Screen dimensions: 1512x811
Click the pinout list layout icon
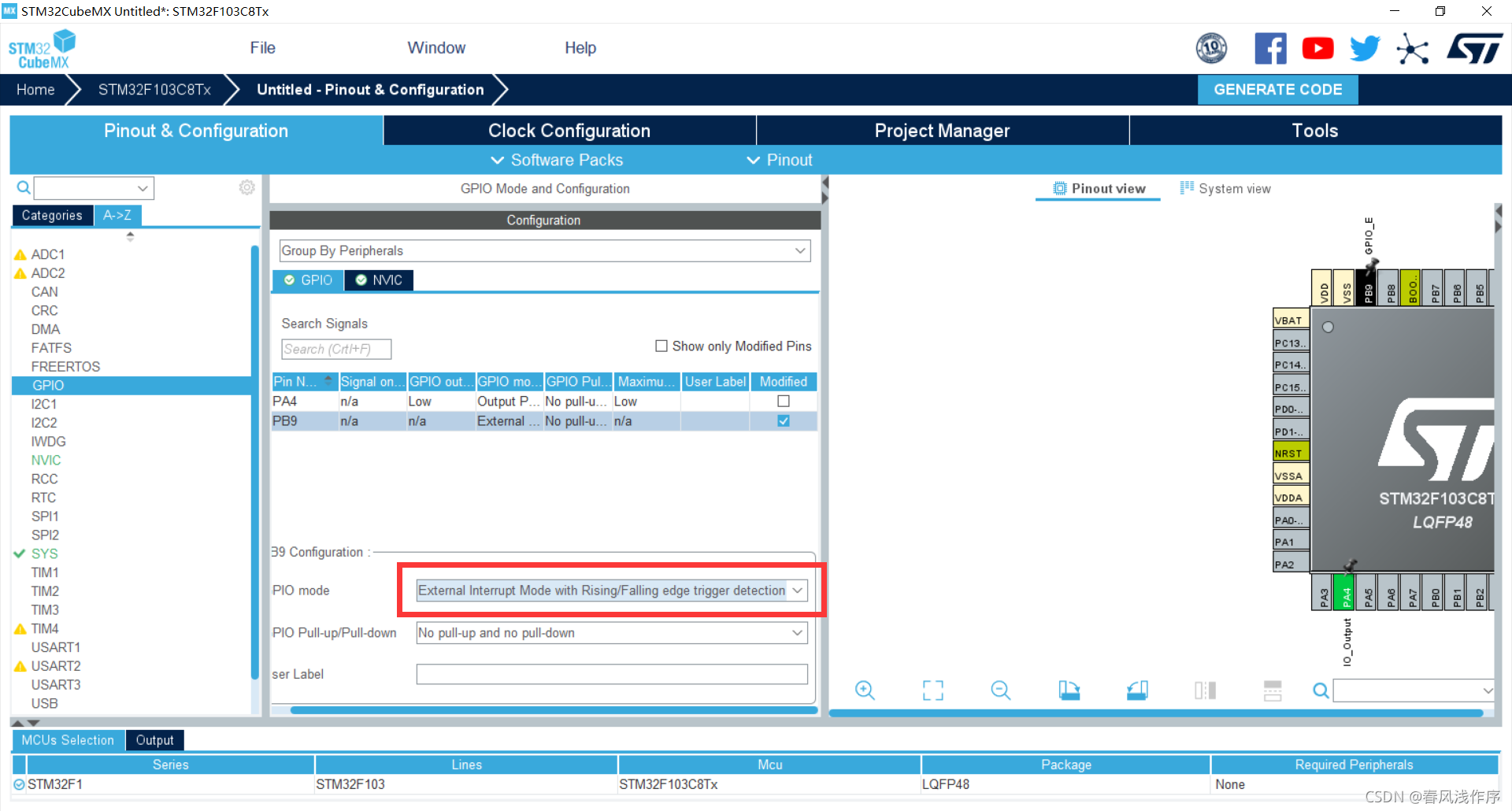pyautogui.click(x=1273, y=691)
